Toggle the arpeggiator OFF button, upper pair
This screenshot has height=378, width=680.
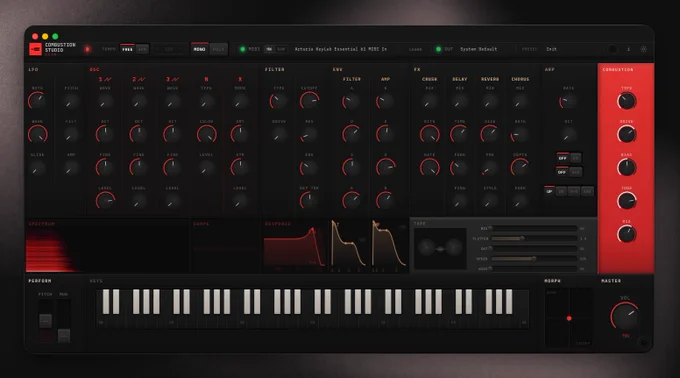562,158
